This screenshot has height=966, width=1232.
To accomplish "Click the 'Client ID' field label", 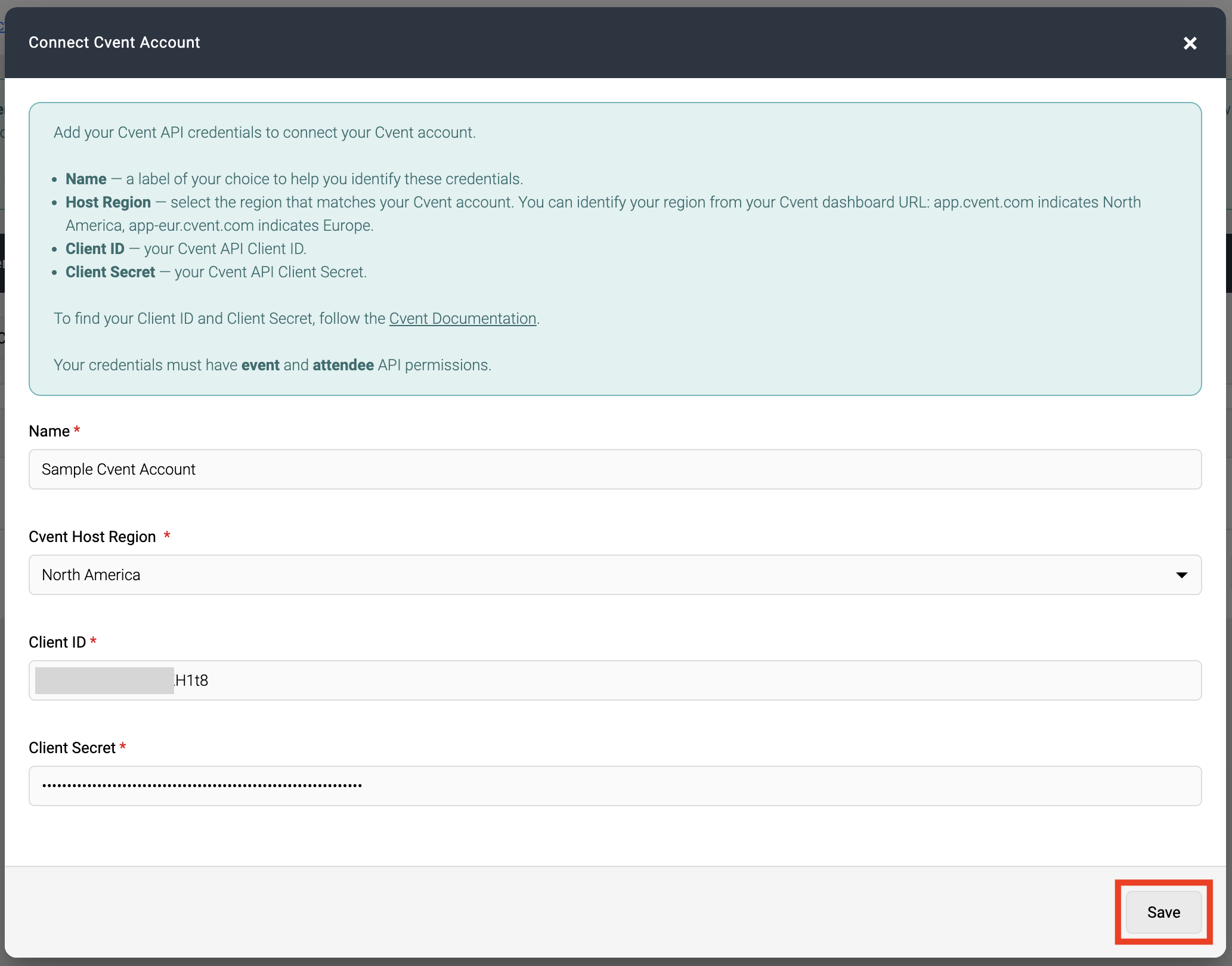I will tap(57, 642).
